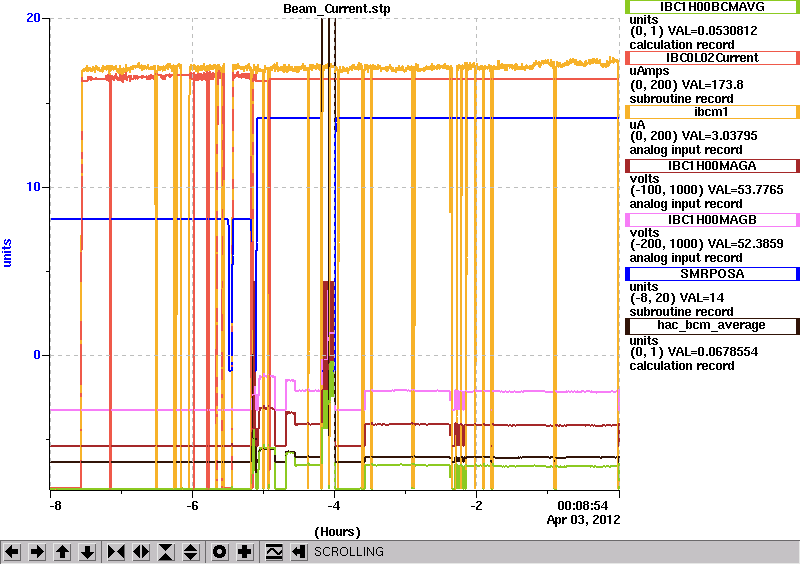
Task: Click the x-axis -8 tick label
Action: click(x=55, y=506)
